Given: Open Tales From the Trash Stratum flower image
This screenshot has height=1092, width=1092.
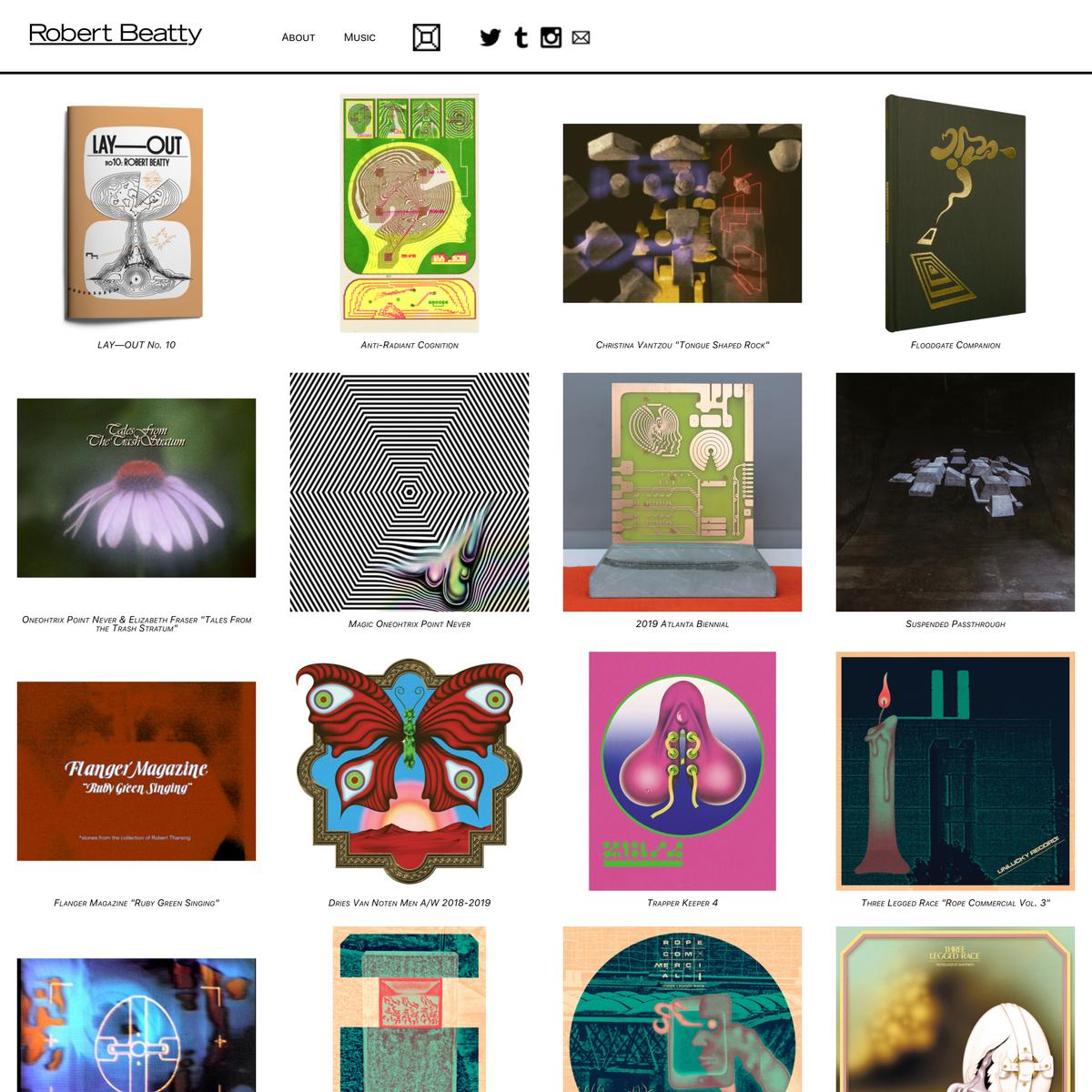Looking at the screenshot, I should tap(136, 488).
